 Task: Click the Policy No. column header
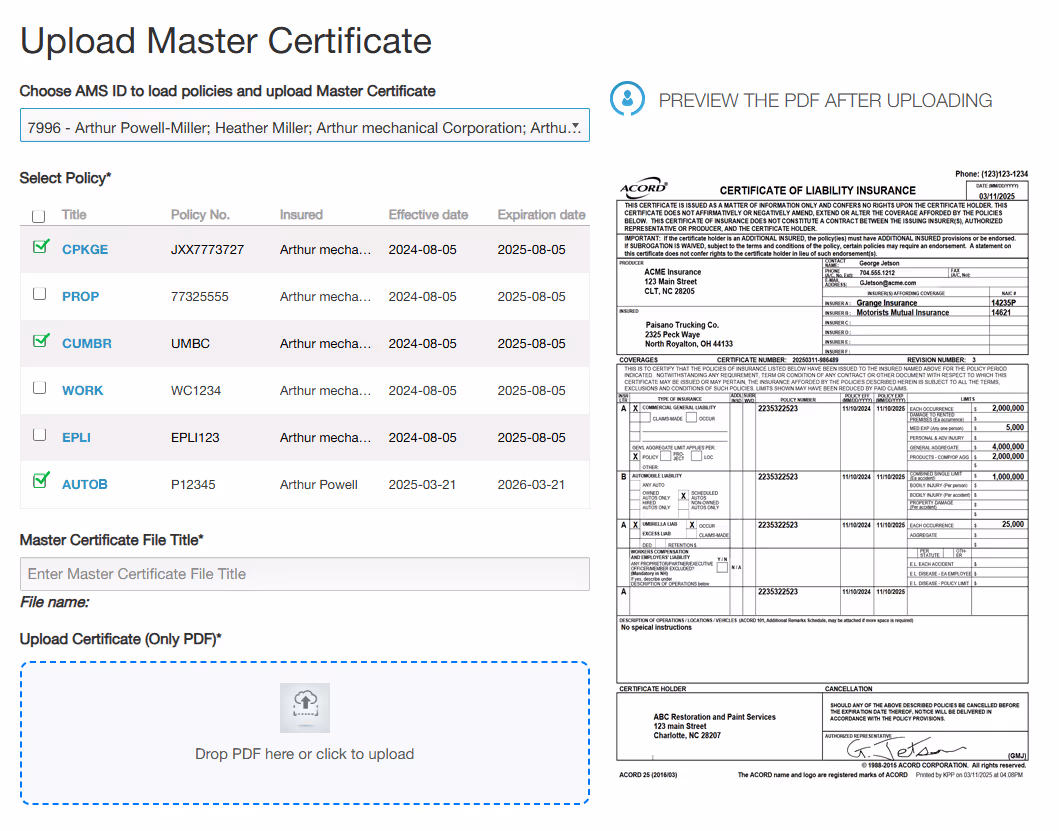(x=200, y=215)
